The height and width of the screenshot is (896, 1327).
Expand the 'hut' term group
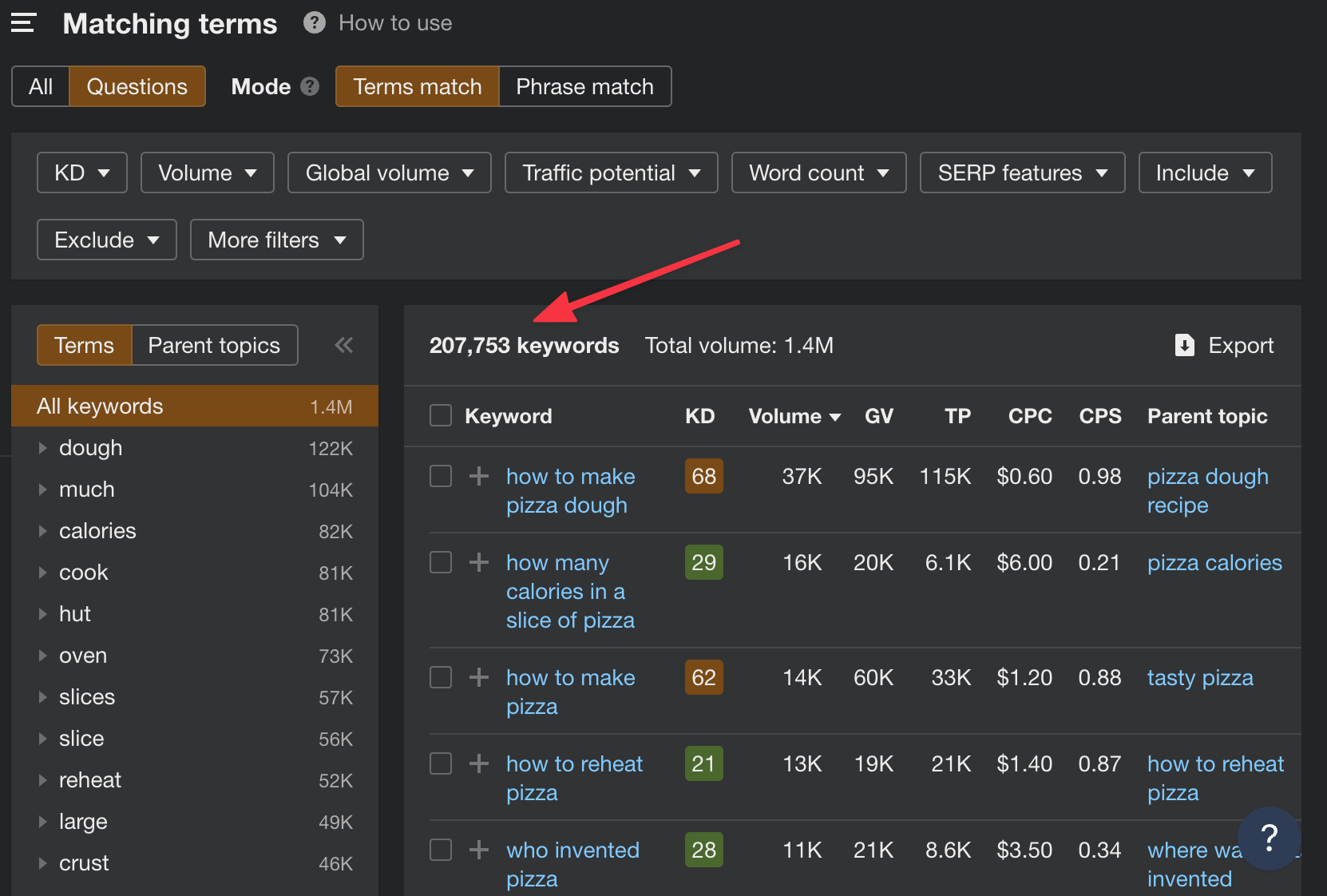tap(43, 614)
